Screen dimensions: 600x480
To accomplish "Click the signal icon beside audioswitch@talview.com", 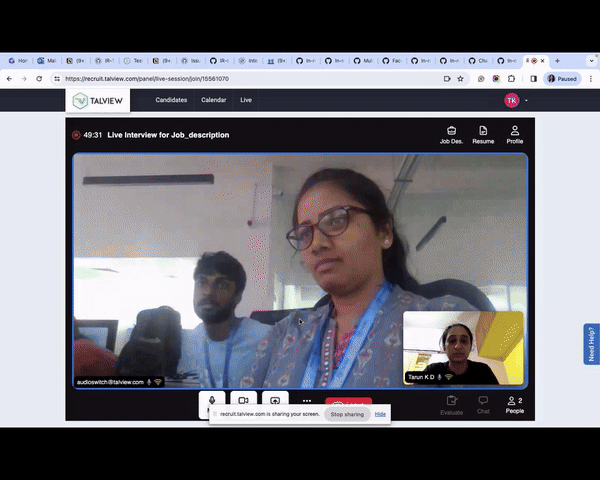I will pyautogui.click(x=158, y=382).
